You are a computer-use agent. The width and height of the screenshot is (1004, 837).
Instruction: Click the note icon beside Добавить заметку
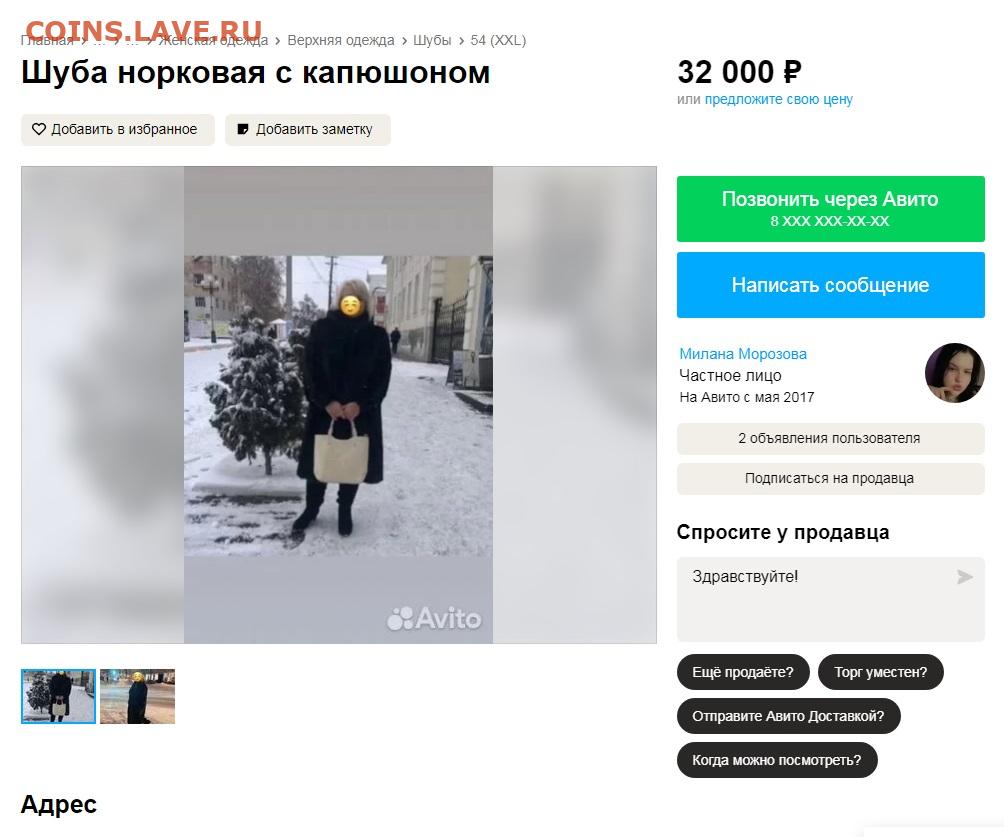(x=243, y=129)
